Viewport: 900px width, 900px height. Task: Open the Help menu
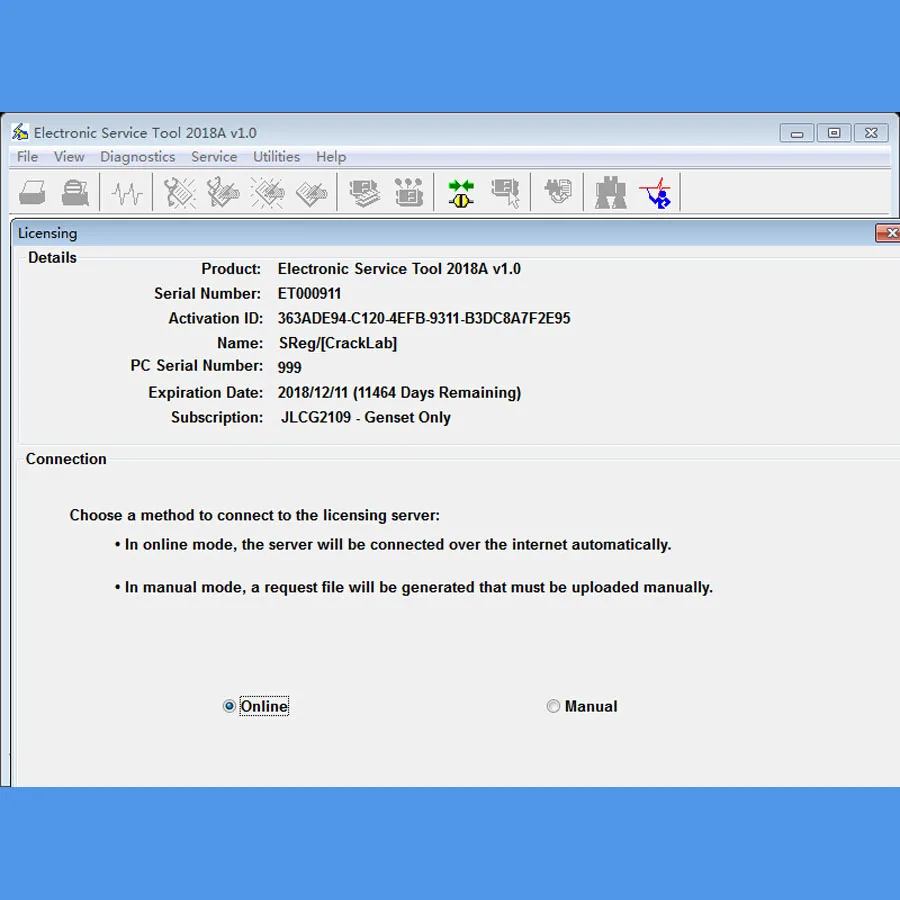point(331,157)
